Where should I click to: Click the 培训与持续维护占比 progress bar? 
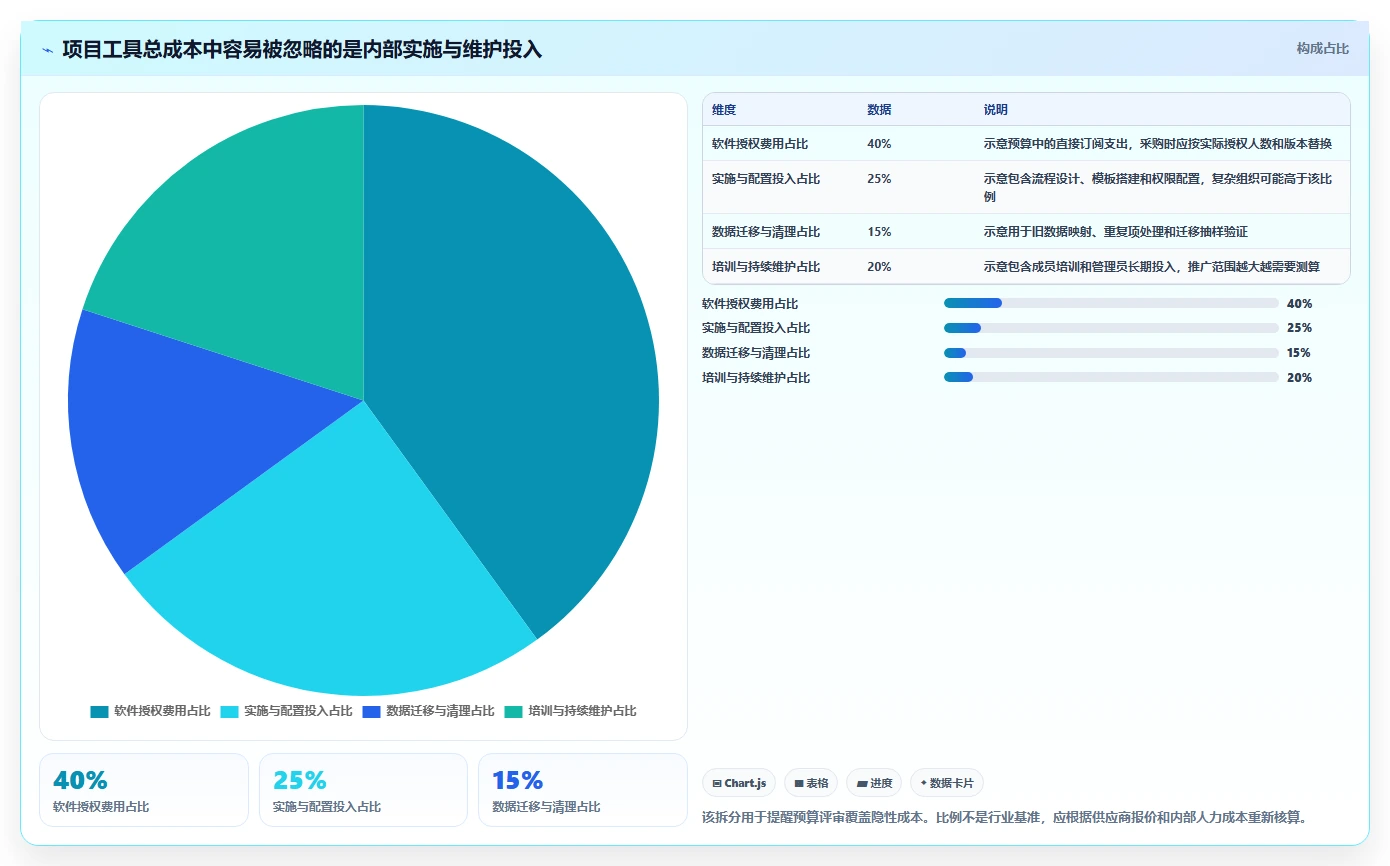click(x=1111, y=377)
